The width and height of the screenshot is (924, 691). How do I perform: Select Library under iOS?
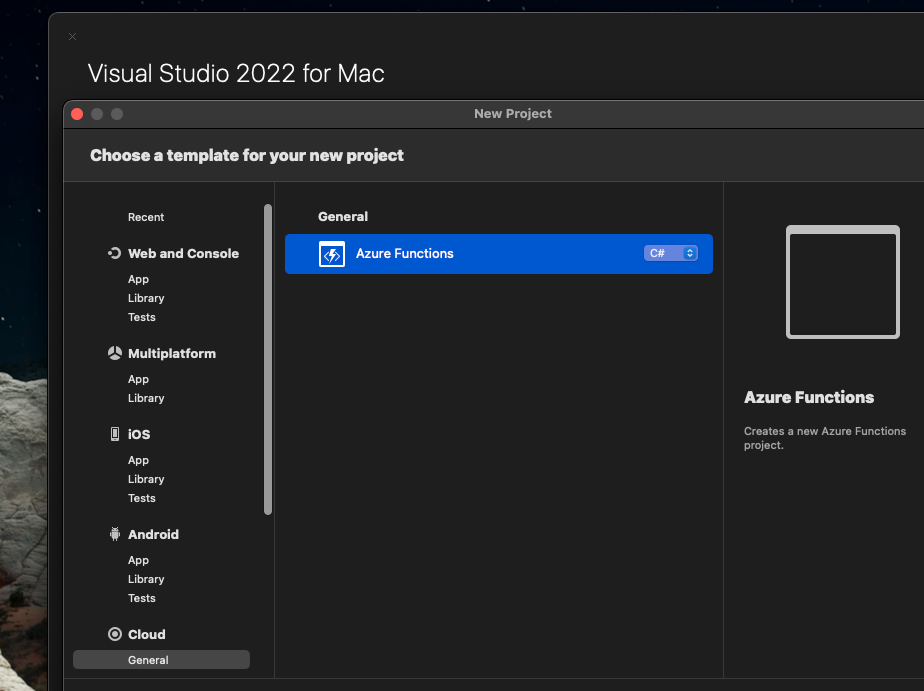[146, 479]
